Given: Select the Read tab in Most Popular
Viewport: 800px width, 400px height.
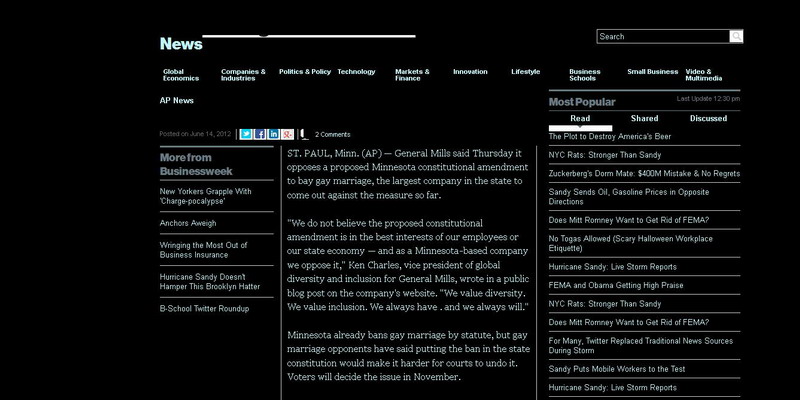Looking at the screenshot, I should pos(580,118).
